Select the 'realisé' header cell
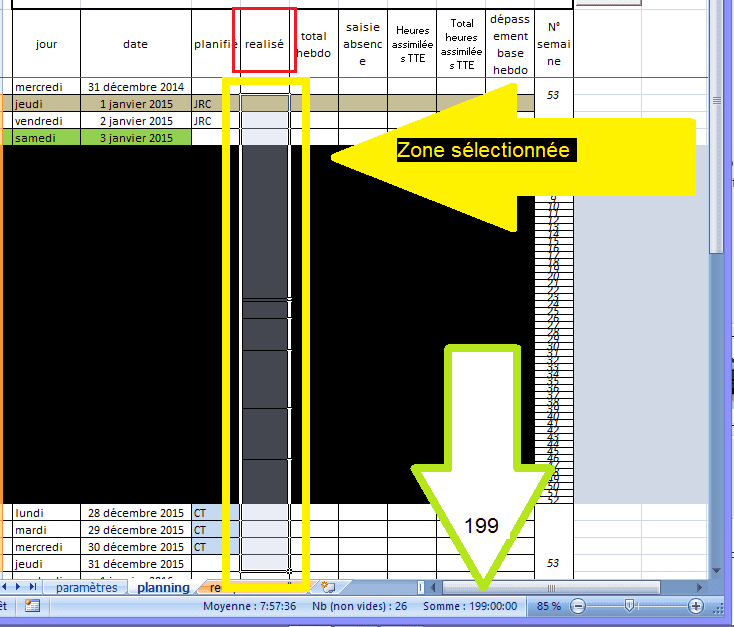 tap(264, 44)
